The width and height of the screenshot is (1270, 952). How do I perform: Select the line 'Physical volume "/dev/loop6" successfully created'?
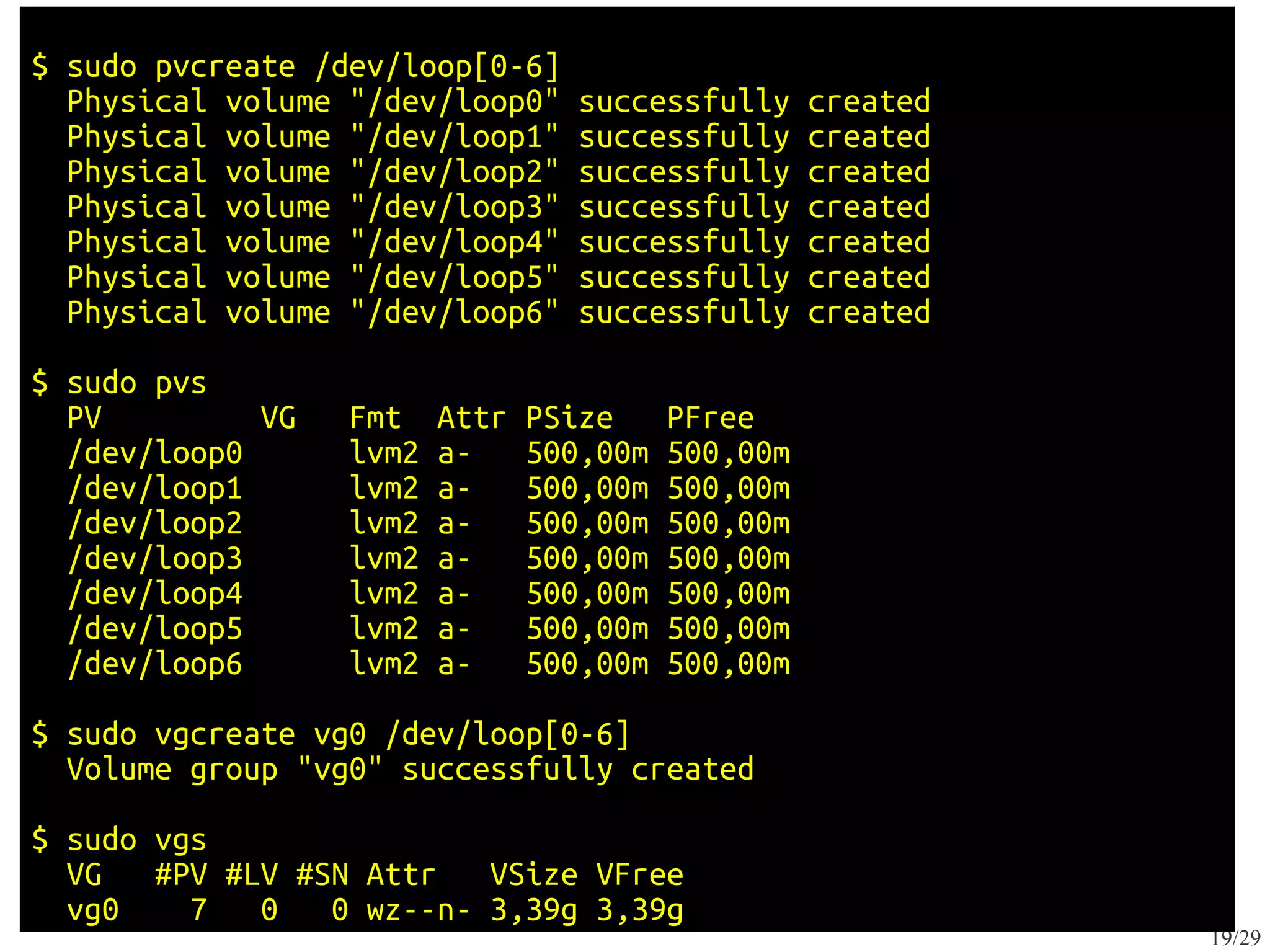coord(499,313)
